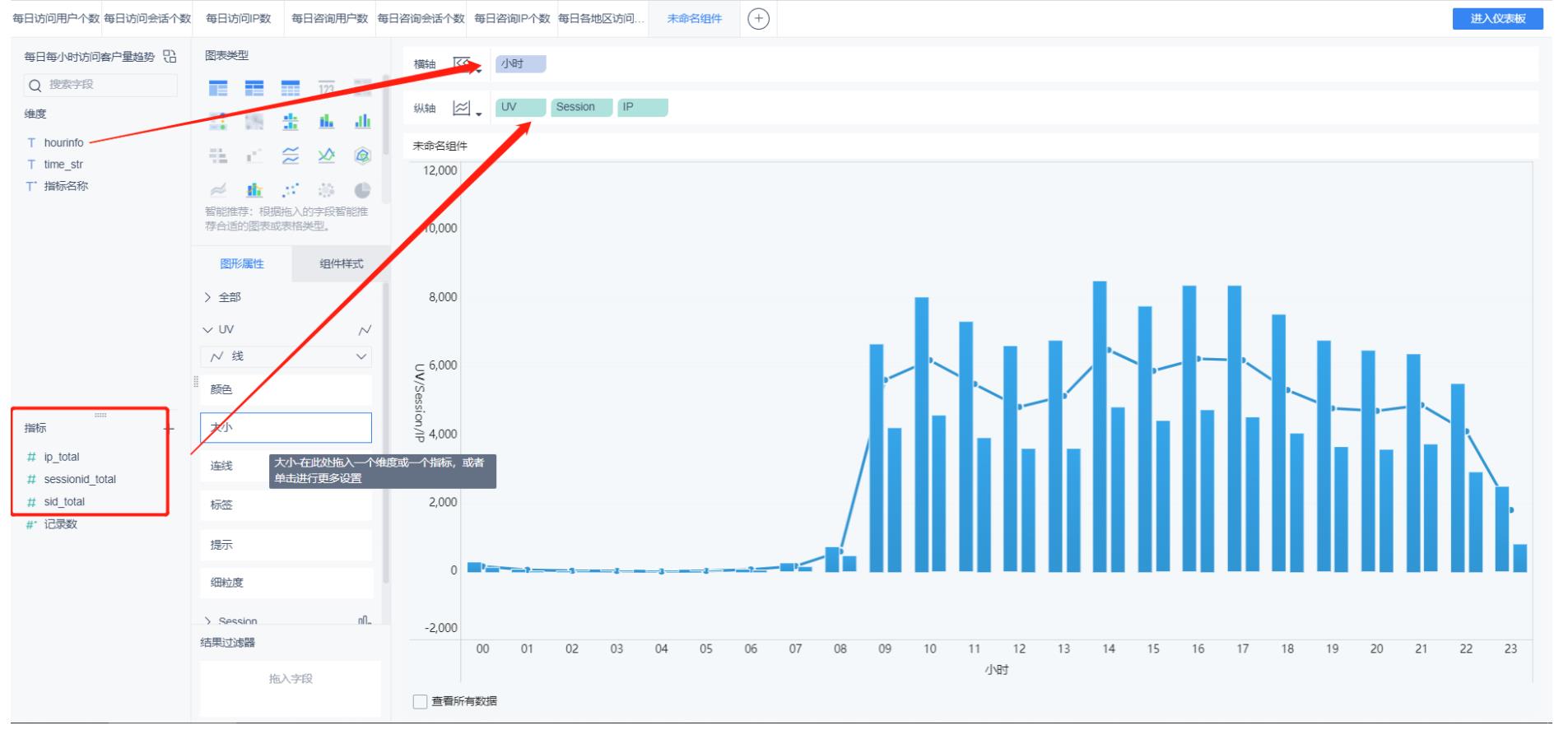
Task: Click the 提示 property slot
Action: point(286,545)
